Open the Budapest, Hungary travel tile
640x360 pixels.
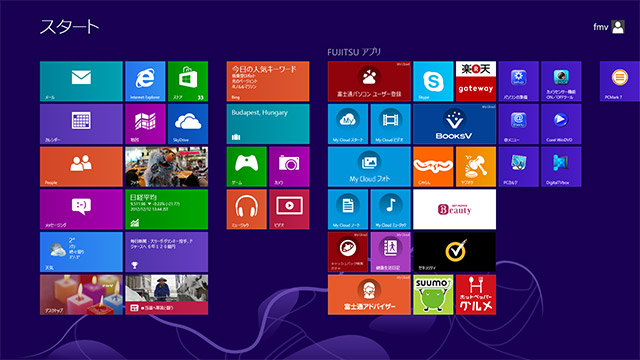[268, 124]
